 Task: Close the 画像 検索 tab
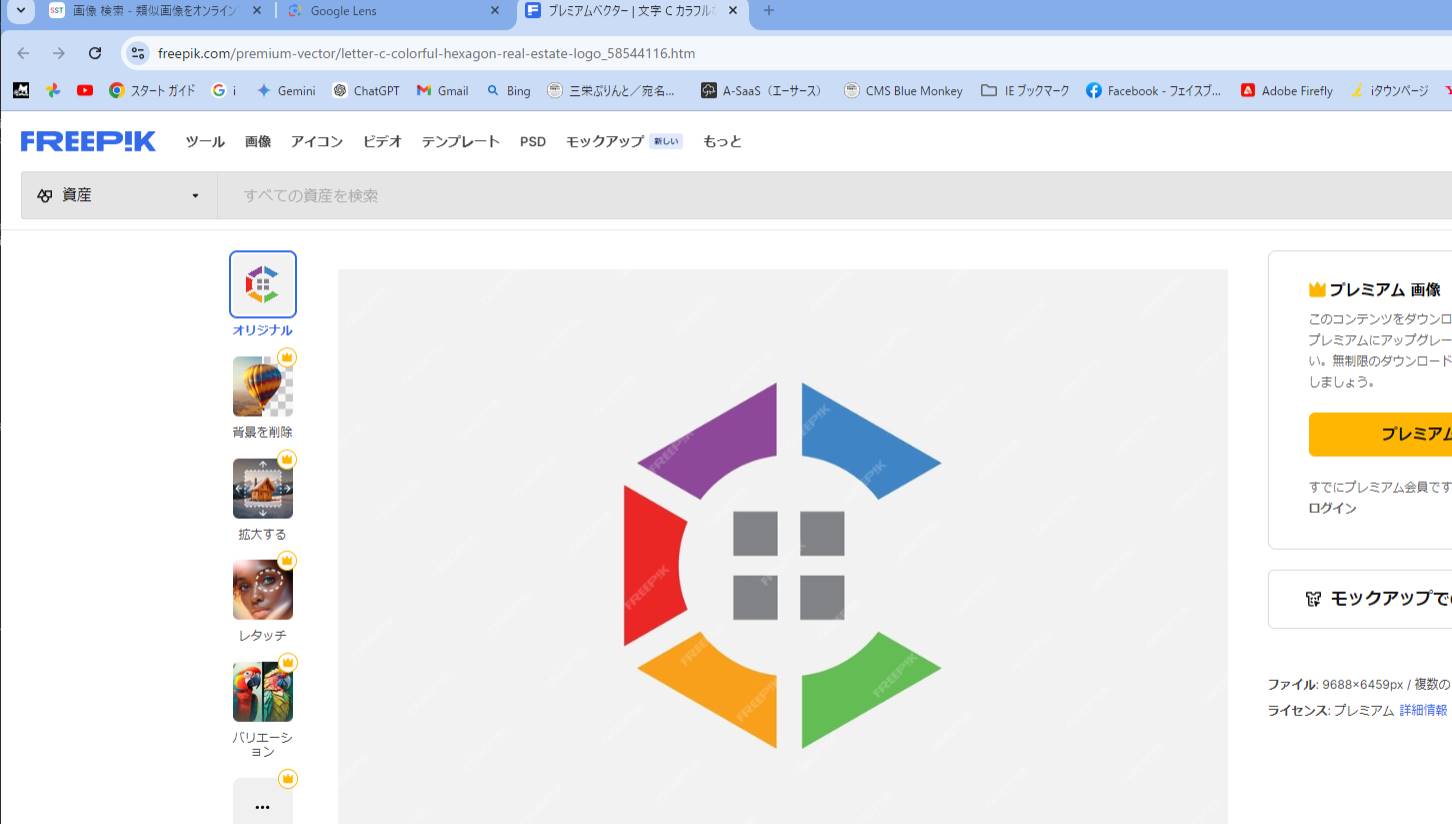[257, 11]
